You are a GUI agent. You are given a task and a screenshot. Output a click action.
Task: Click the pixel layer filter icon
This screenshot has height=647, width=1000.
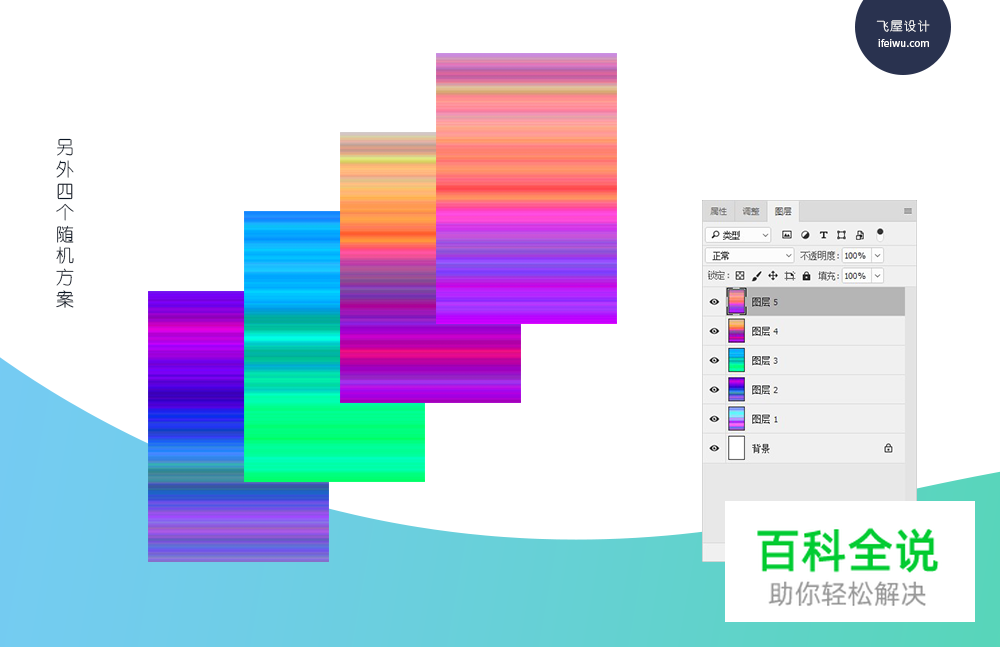click(787, 235)
